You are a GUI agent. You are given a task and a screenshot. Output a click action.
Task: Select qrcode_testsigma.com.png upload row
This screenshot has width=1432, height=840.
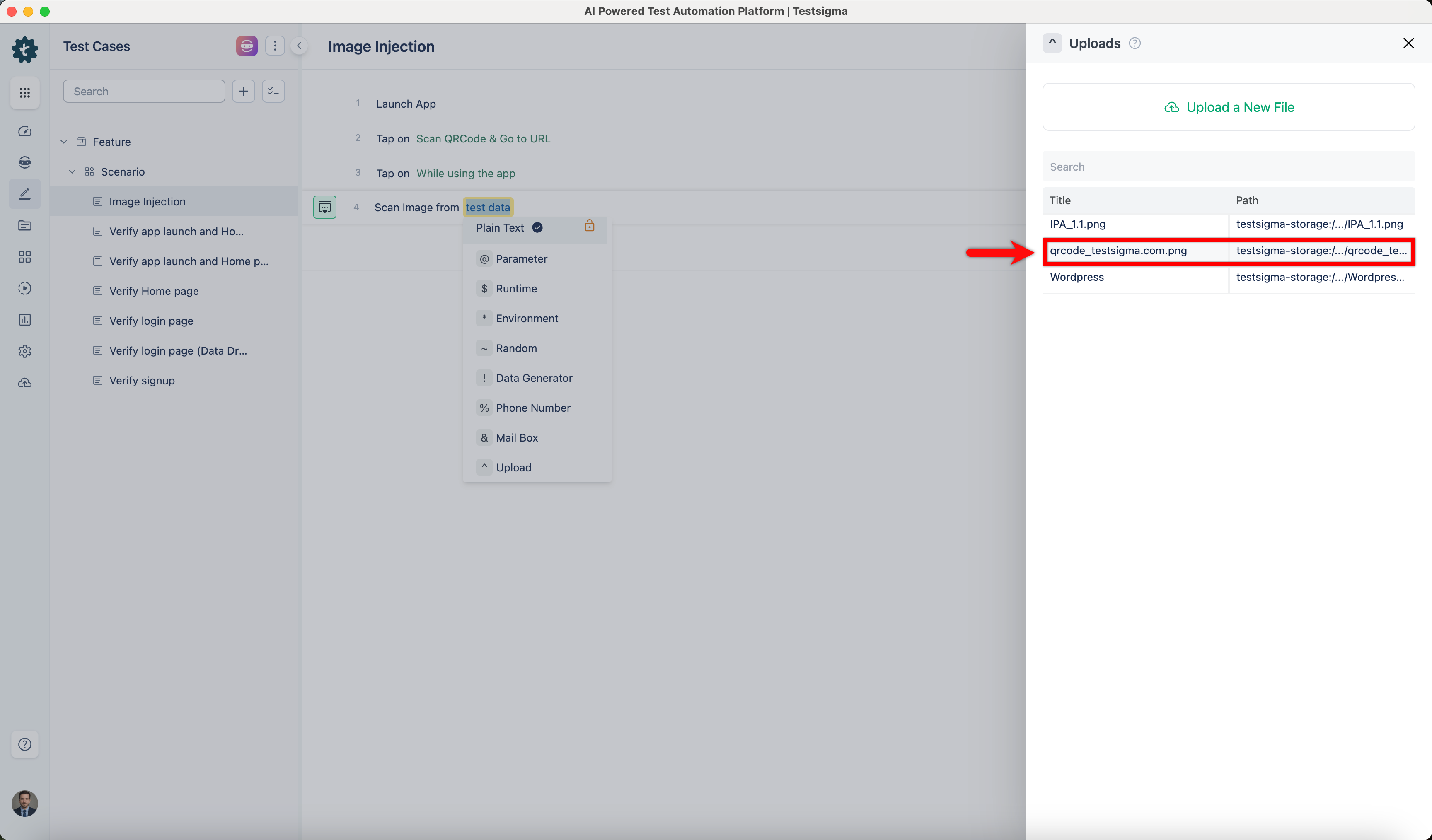point(1118,251)
